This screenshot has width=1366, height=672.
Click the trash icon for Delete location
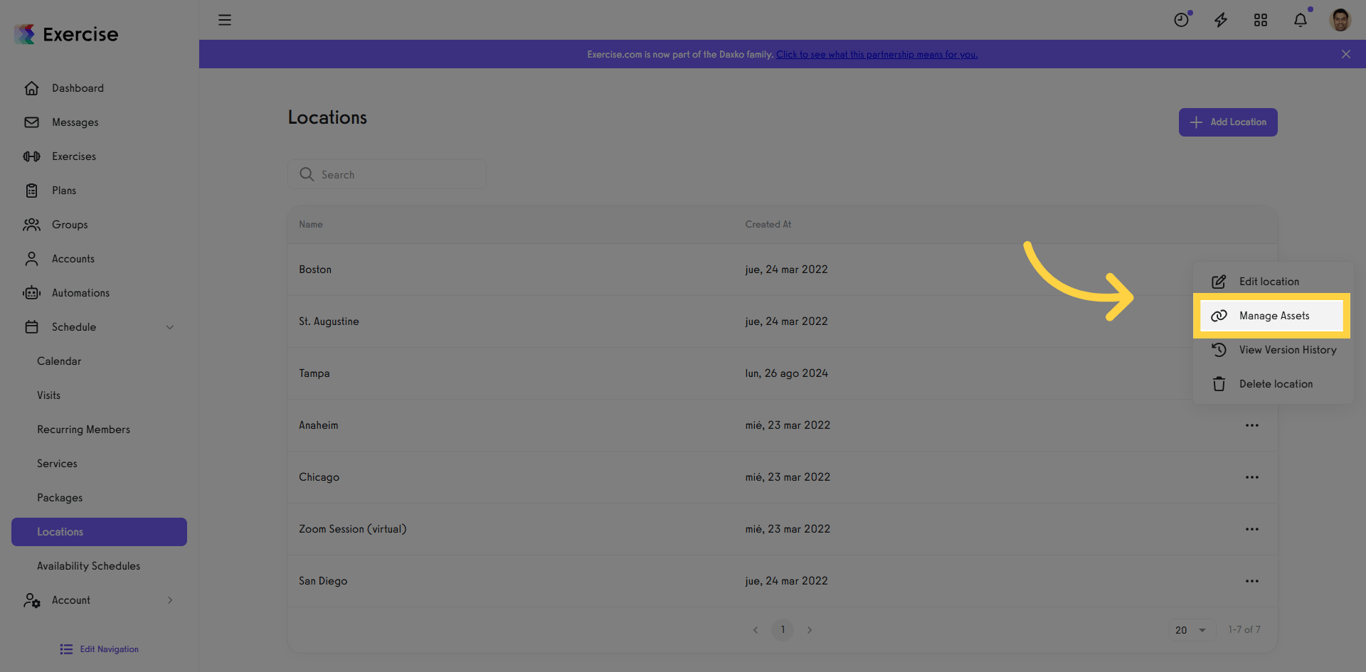pos(1219,383)
